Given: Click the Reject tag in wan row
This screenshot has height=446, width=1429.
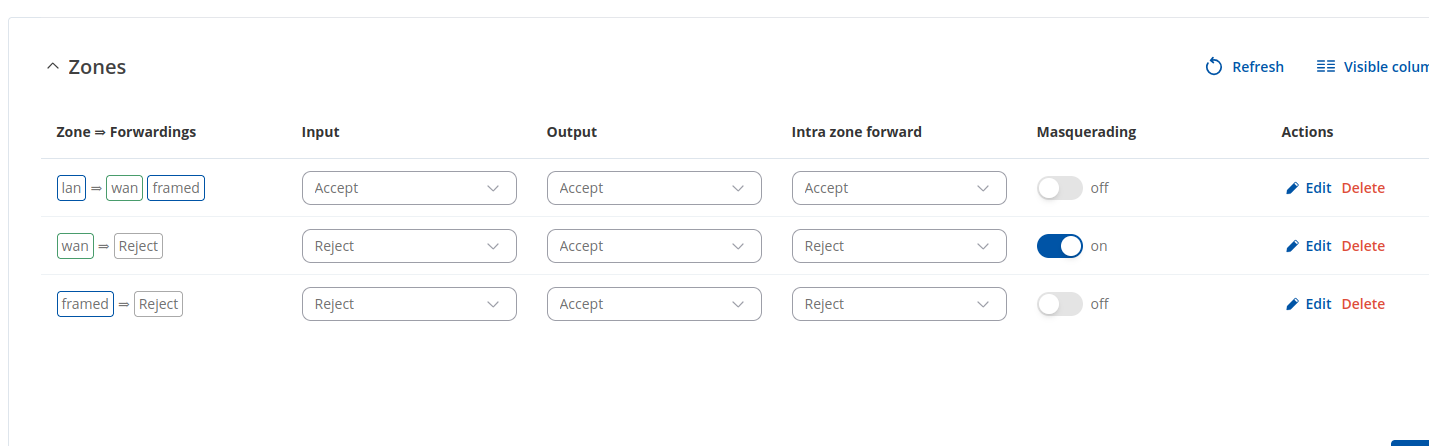Looking at the screenshot, I should click(x=138, y=246).
